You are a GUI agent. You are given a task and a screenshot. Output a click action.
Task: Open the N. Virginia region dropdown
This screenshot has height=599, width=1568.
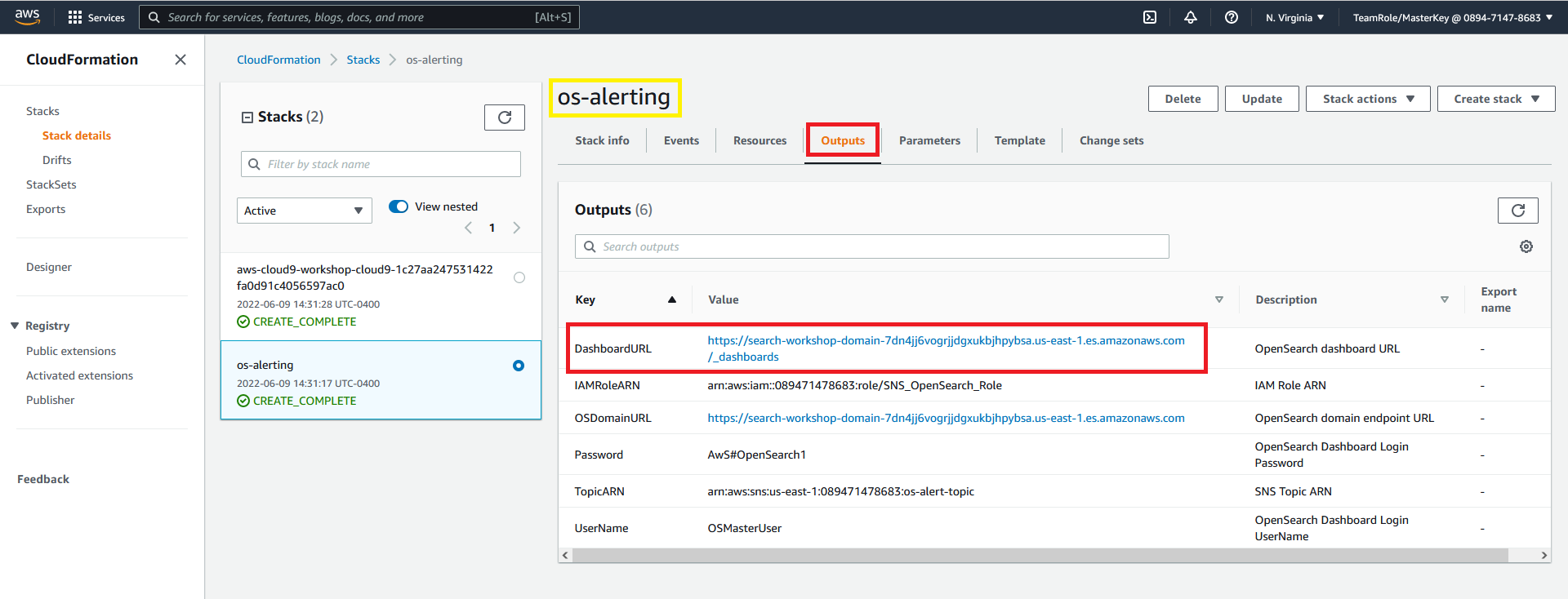(1294, 17)
